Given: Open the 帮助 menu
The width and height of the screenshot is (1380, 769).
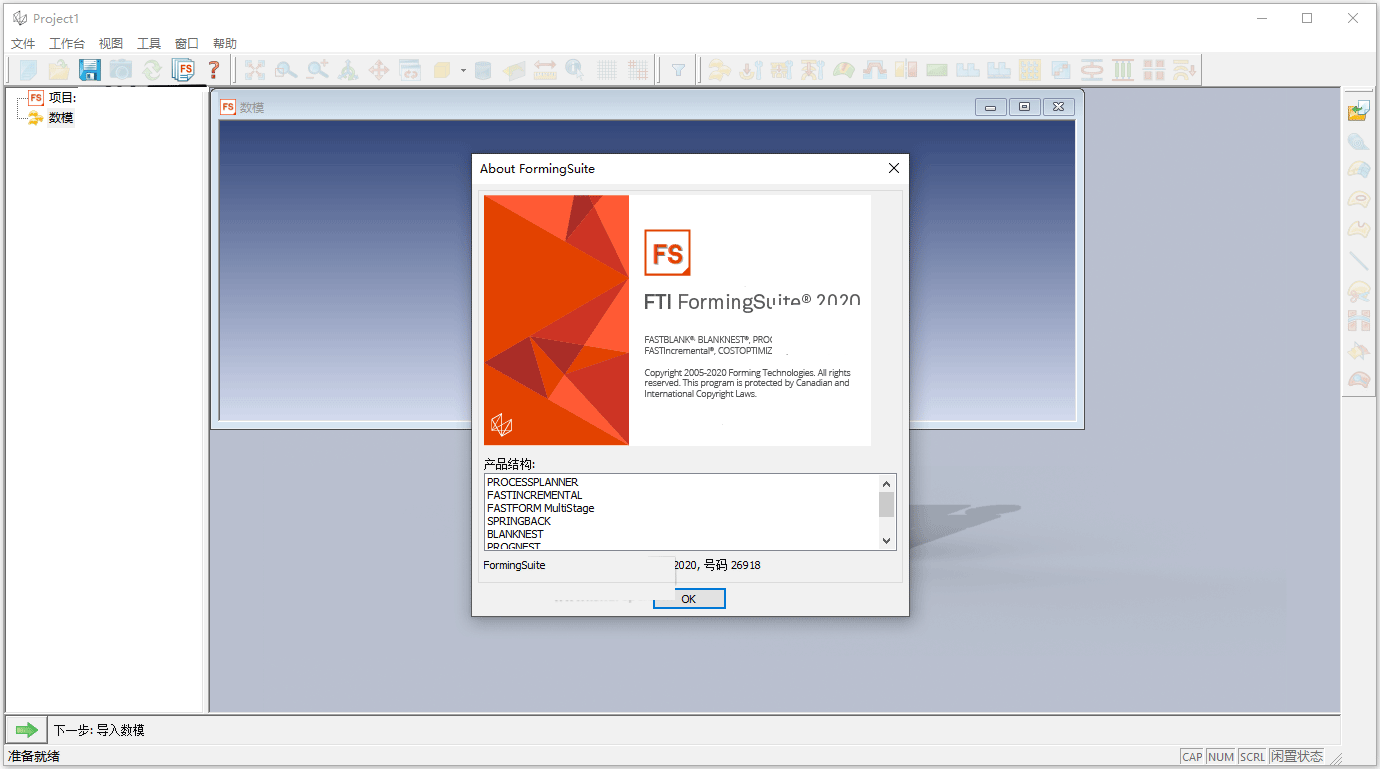Looking at the screenshot, I should [x=225, y=44].
